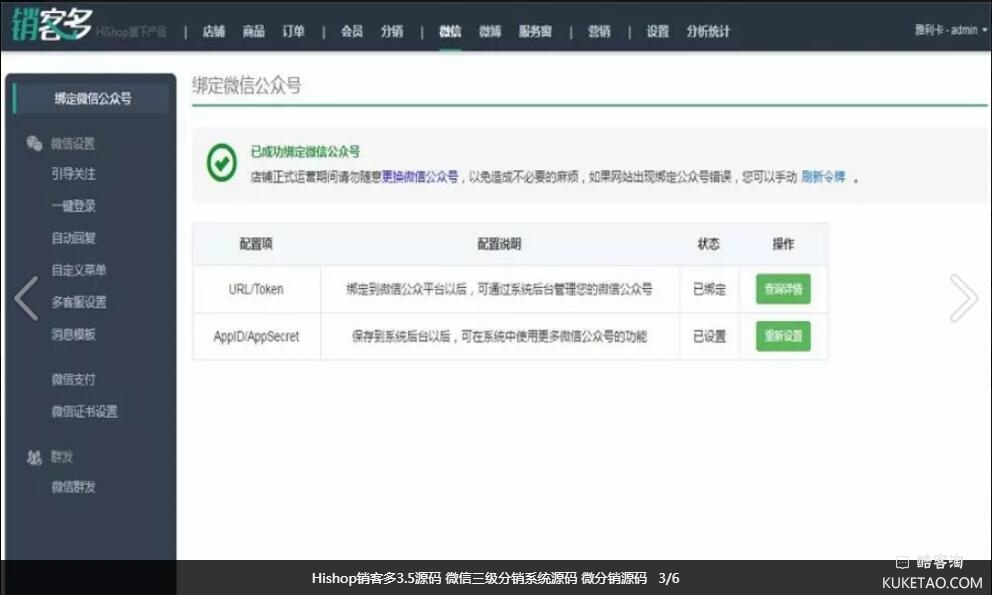992x595 pixels.
Task: Open the 会员 menu
Action: [x=352, y=31]
